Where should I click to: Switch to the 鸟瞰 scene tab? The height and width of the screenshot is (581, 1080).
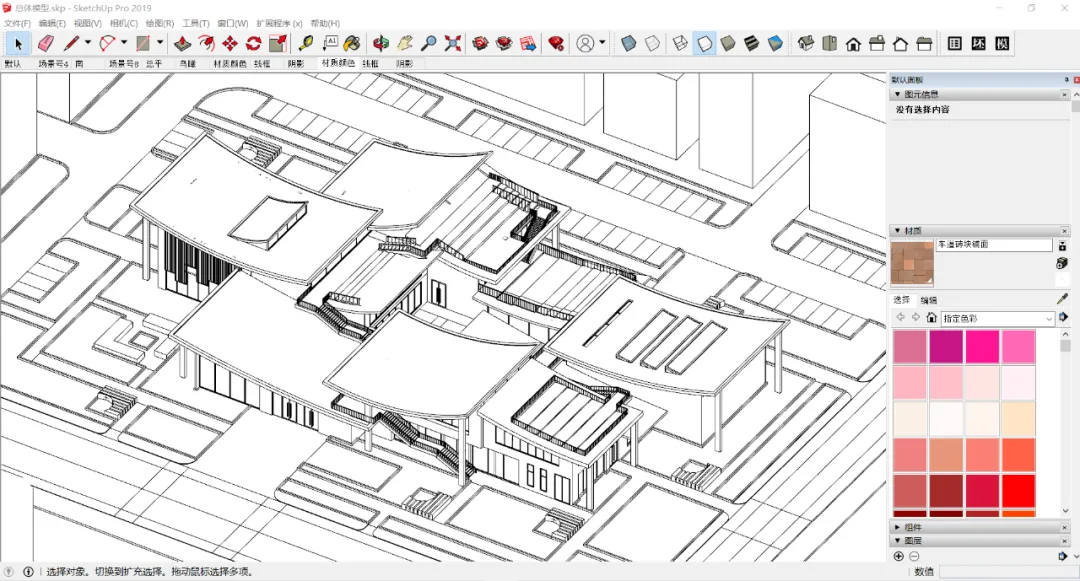(x=187, y=63)
